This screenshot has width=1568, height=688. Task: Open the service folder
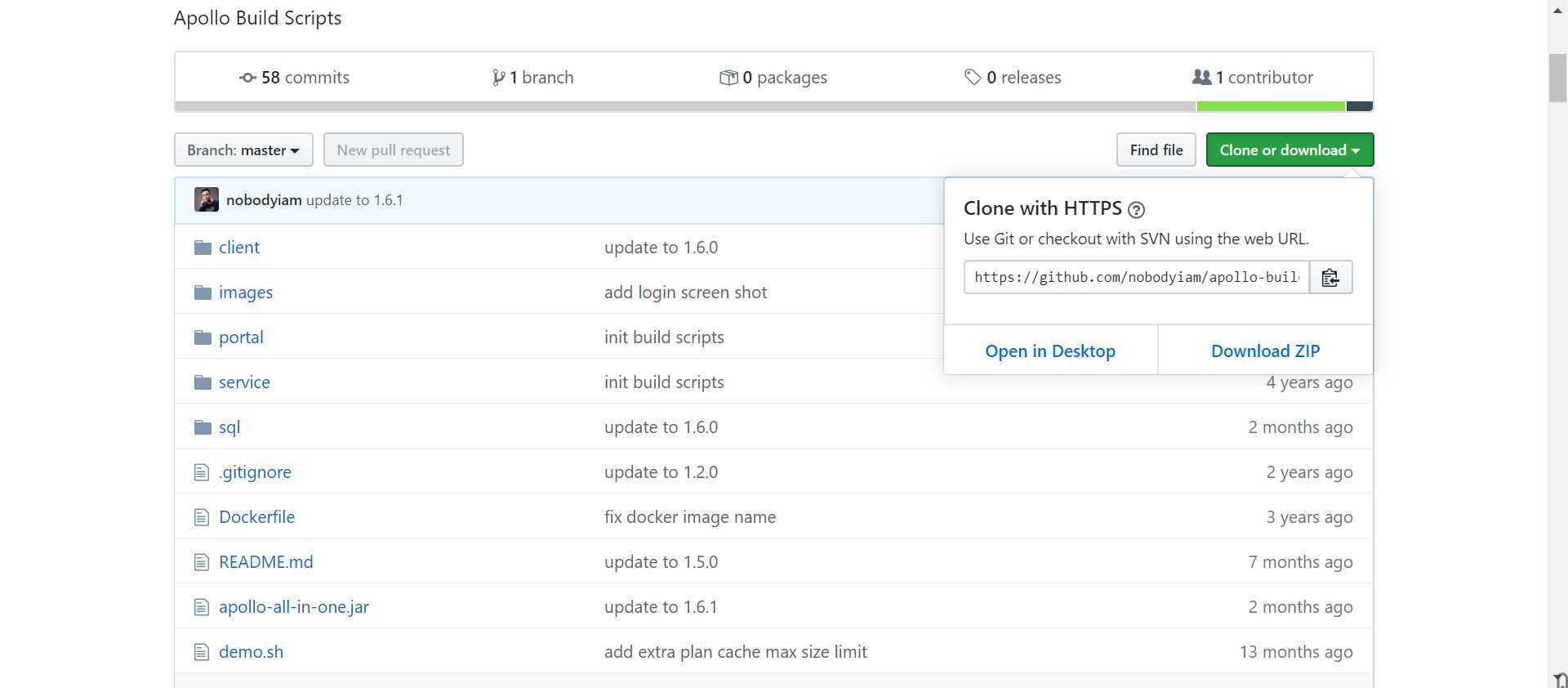pos(244,382)
